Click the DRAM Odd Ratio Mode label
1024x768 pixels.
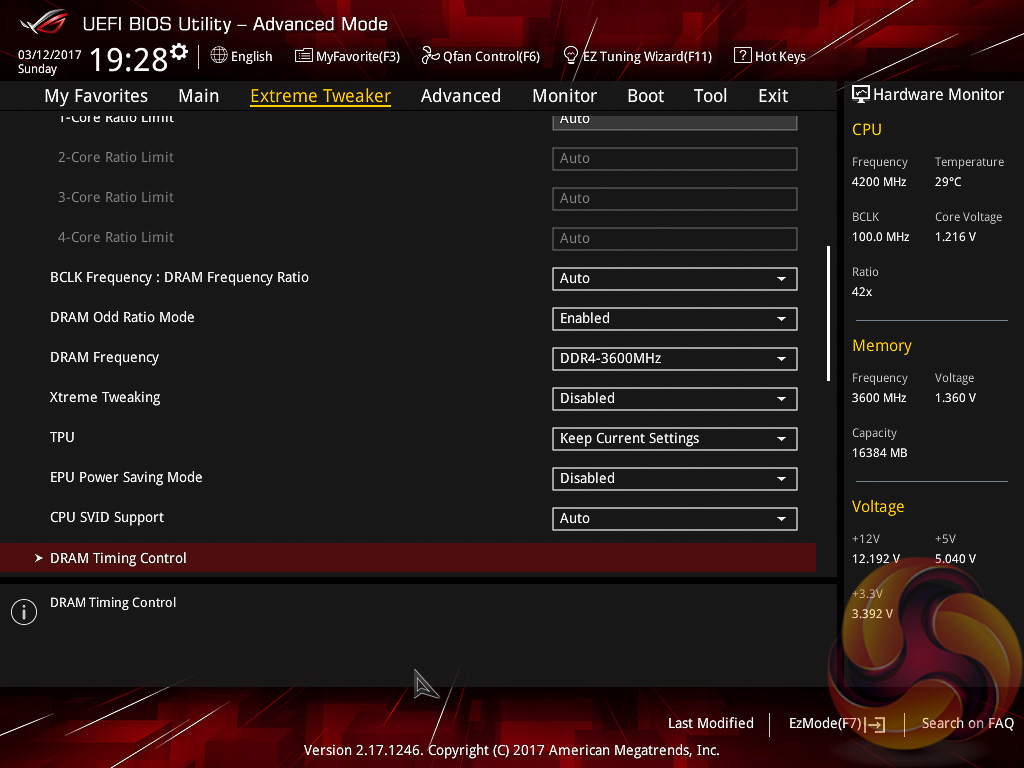point(122,317)
